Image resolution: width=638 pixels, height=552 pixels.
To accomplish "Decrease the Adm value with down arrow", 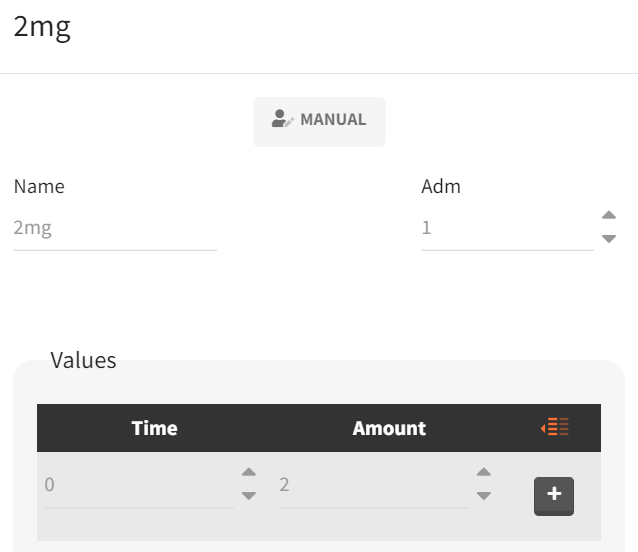I will coord(608,239).
